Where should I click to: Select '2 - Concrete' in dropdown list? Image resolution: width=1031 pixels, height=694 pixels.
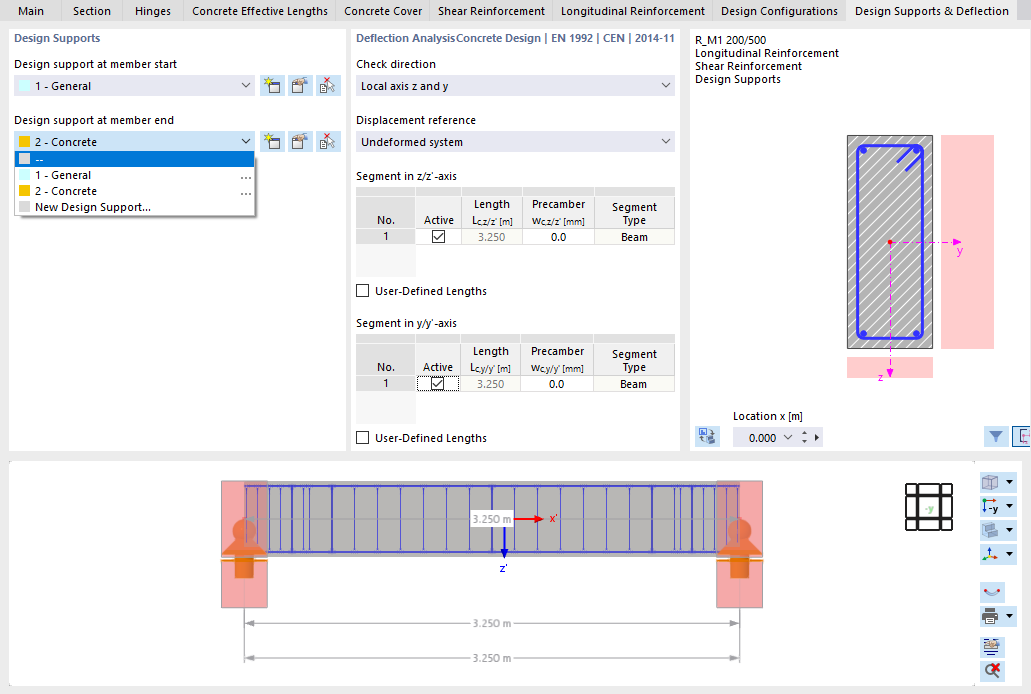click(x=134, y=191)
